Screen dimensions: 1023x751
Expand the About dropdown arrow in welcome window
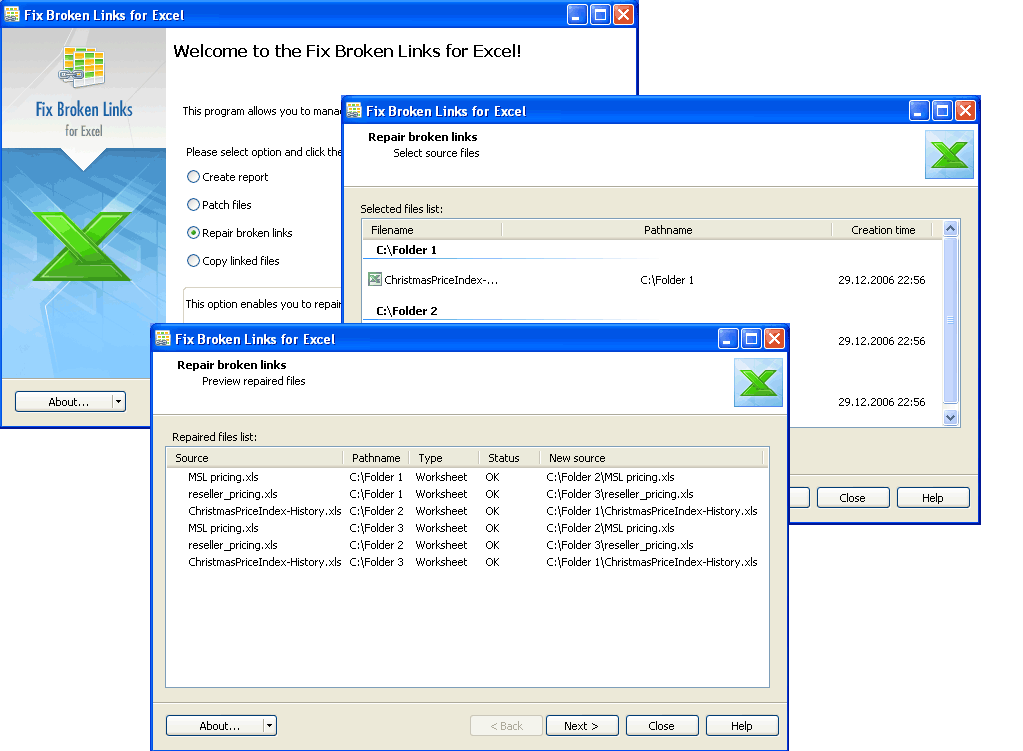(x=119, y=402)
